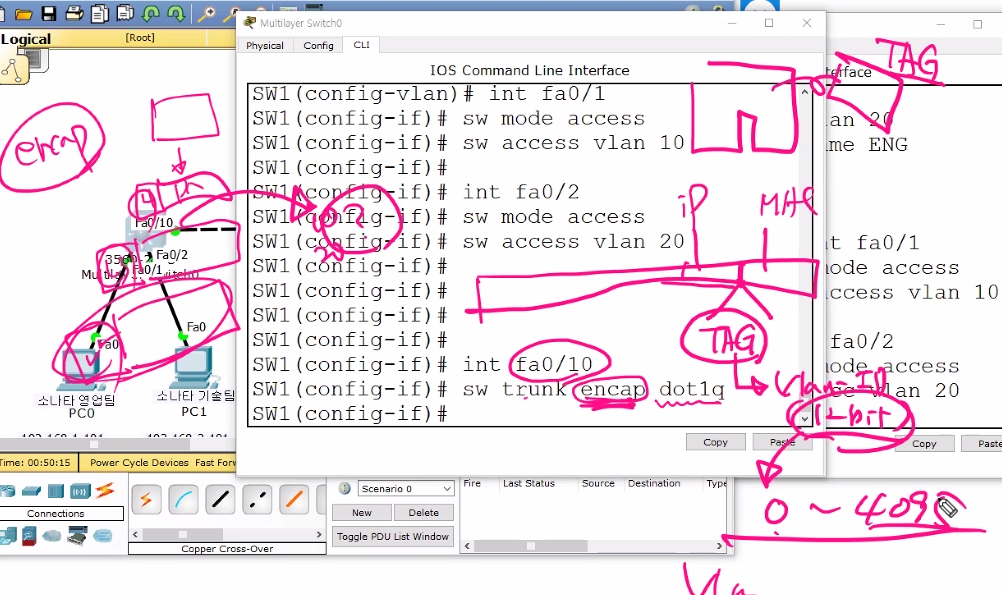Zoom in with the magnifier plus icon
The image size is (1002, 595).
pos(206,13)
